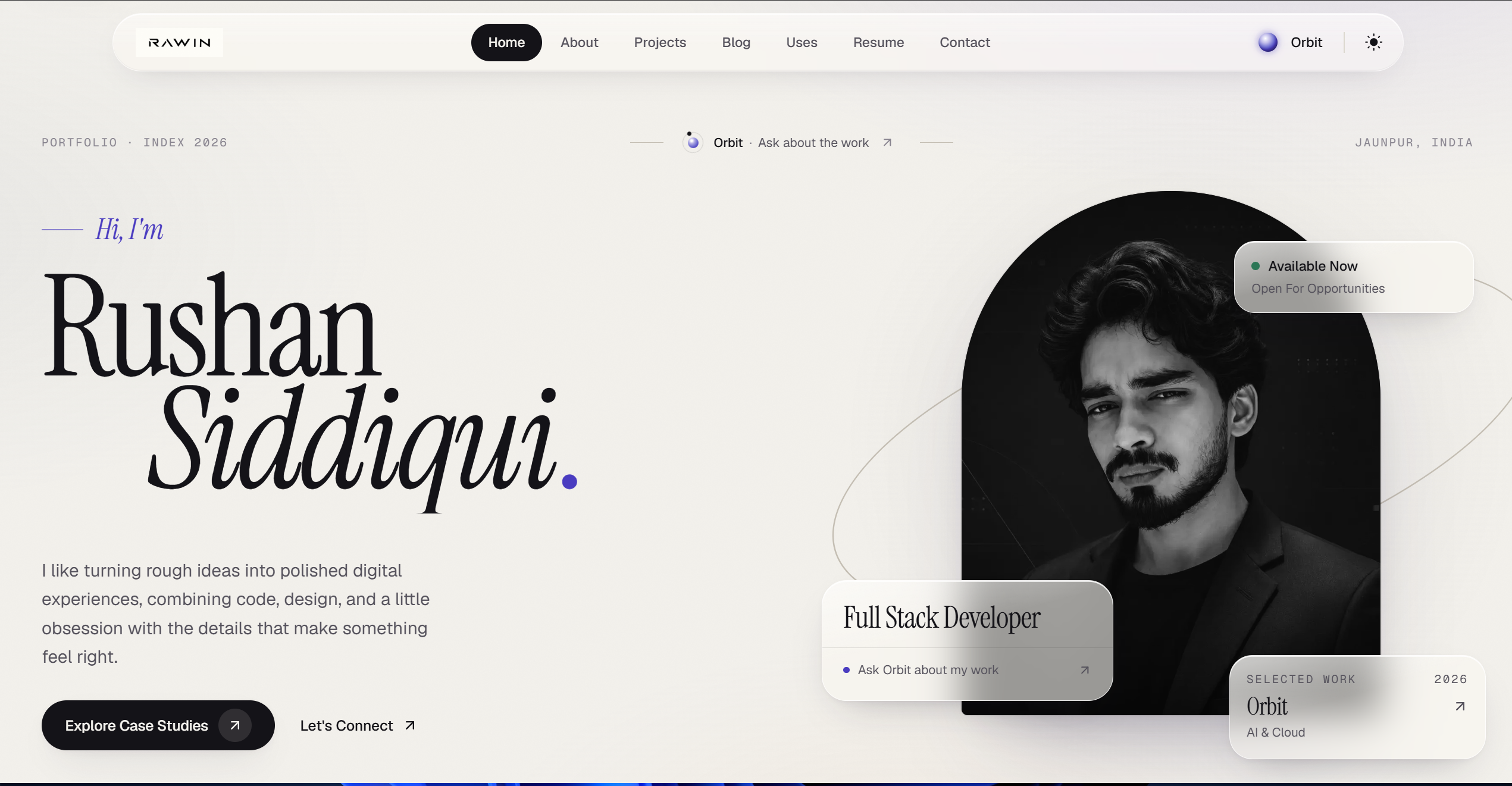Click Ask Orbit about my work
Image resolution: width=1512 pixels, height=786 pixels.
pos(928,670)
